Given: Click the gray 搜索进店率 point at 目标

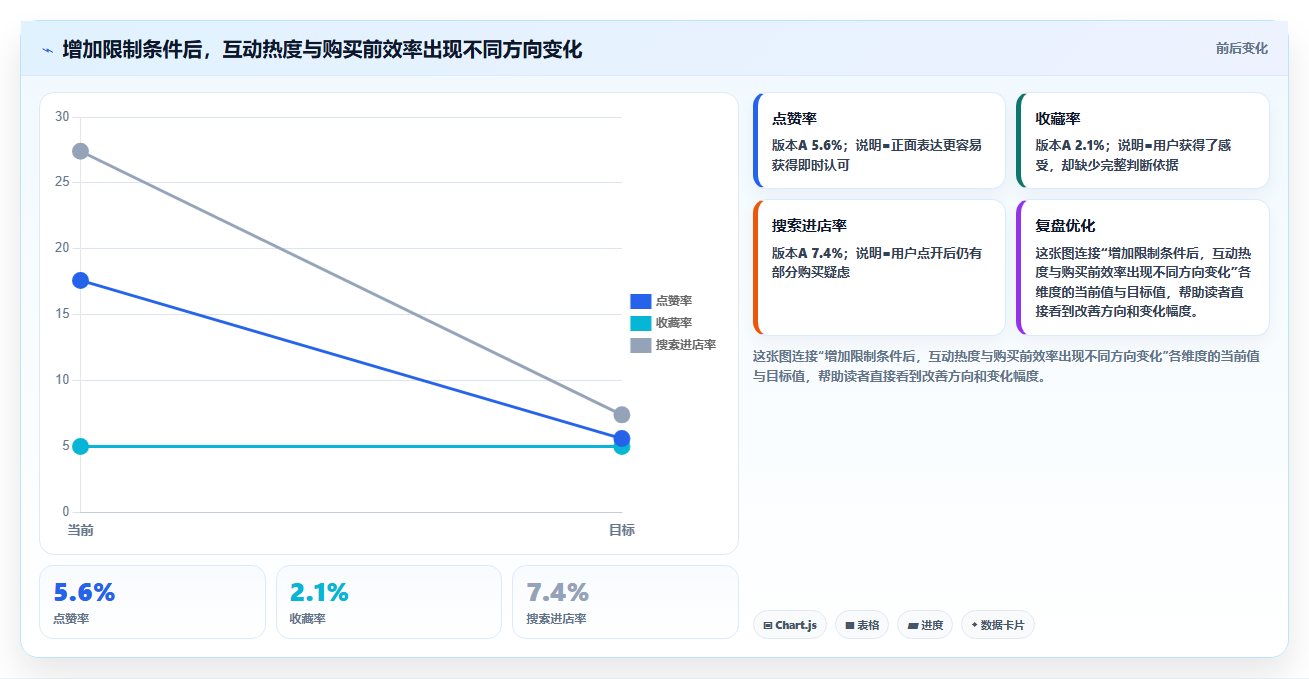Looking at the screenshot, I should [x=622, y=415].
